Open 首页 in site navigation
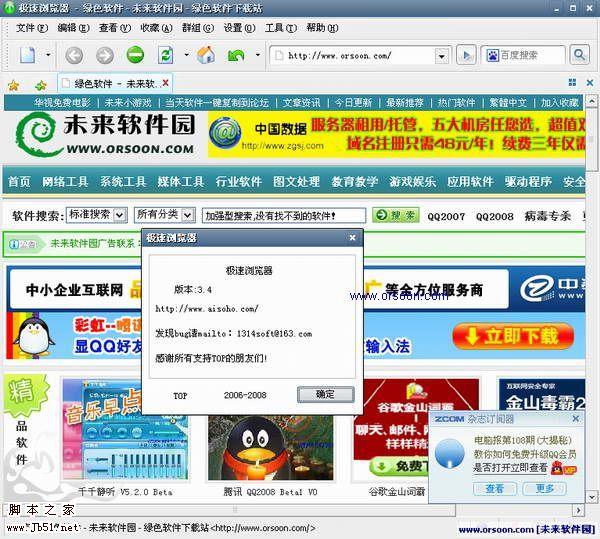Viewport: 600px width, 539px height. [19, 182]
